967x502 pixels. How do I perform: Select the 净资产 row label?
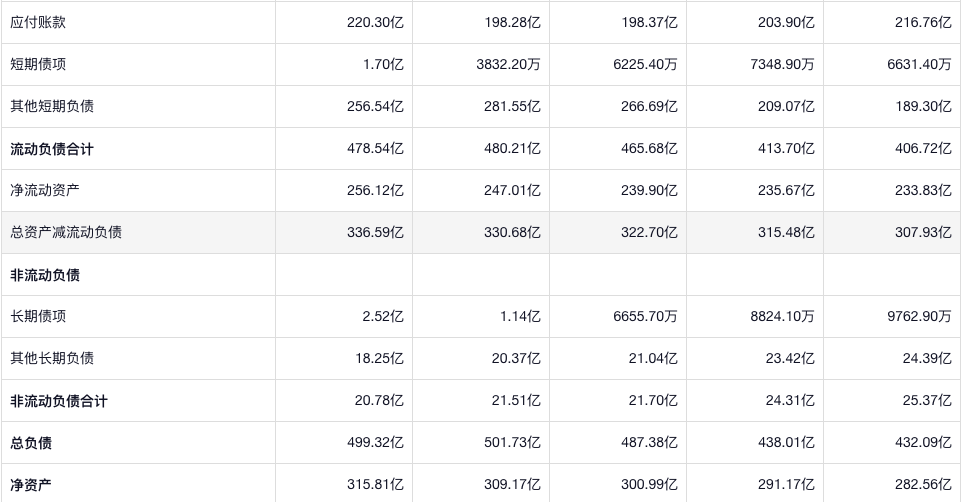point(31,485)
